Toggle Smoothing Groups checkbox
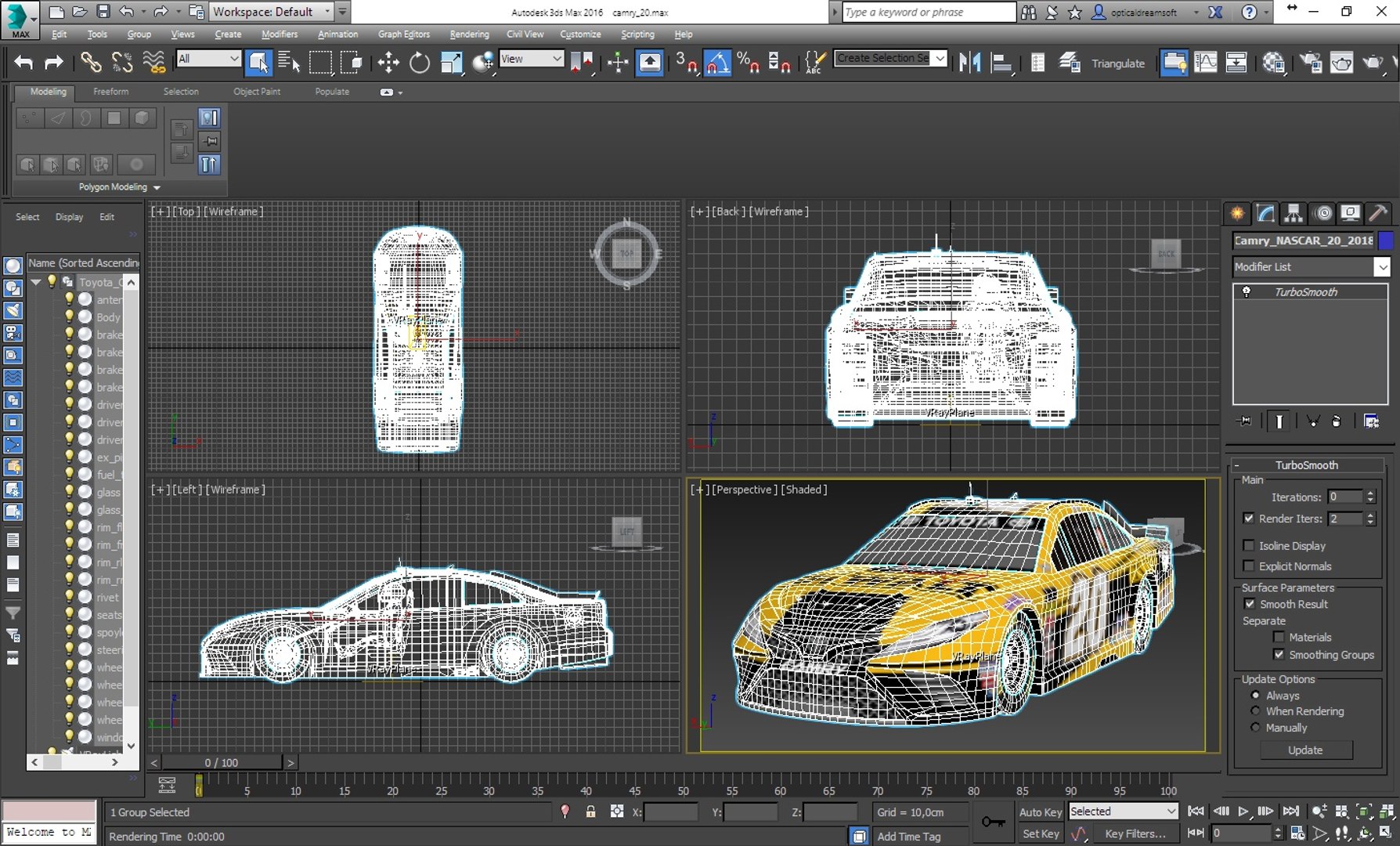The width and height of the screenshot is (1400, 846). pos(1279,654)
